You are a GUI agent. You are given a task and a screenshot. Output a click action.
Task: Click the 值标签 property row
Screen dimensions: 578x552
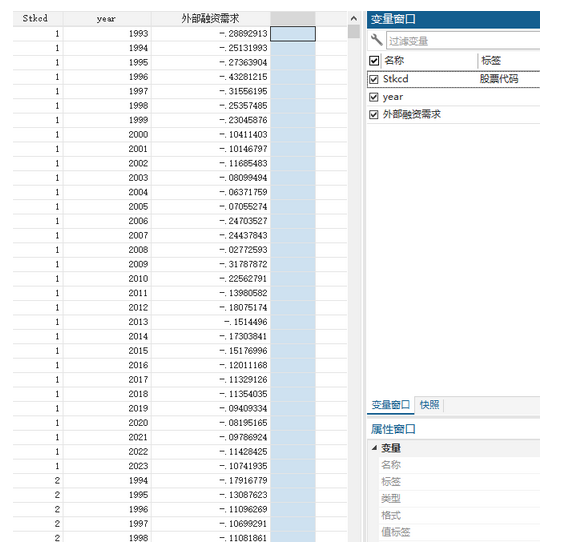click(459, 532)
